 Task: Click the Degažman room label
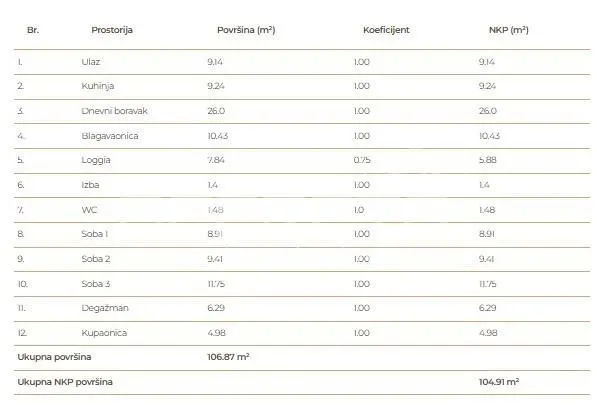[105, 308]
